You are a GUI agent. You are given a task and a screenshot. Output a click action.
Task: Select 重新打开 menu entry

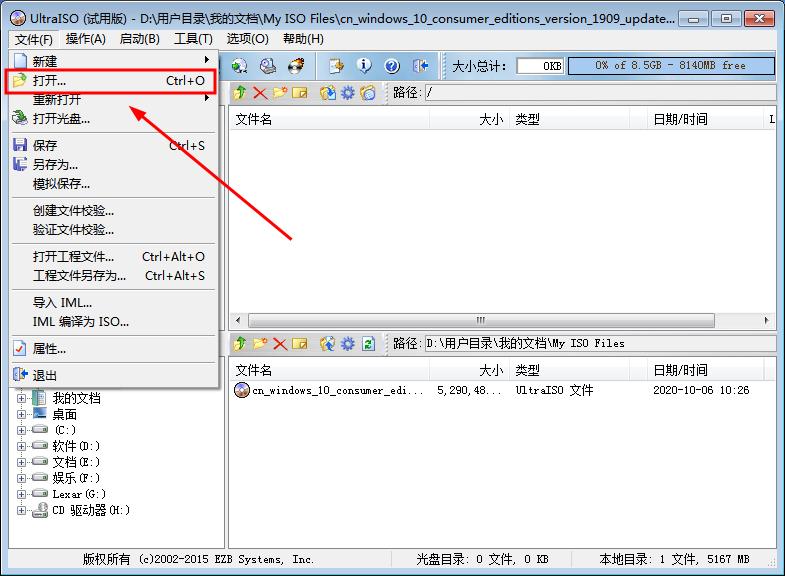(114, 100)
